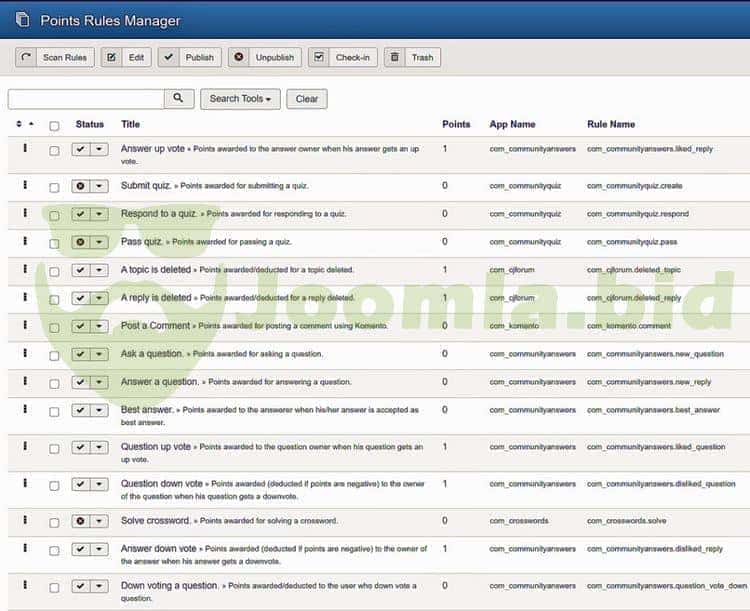Image resolution: width=750 pixels, height=611 pixels.
Task: Open status dropdown arrow for Question up vote
Action: [99, 447]
